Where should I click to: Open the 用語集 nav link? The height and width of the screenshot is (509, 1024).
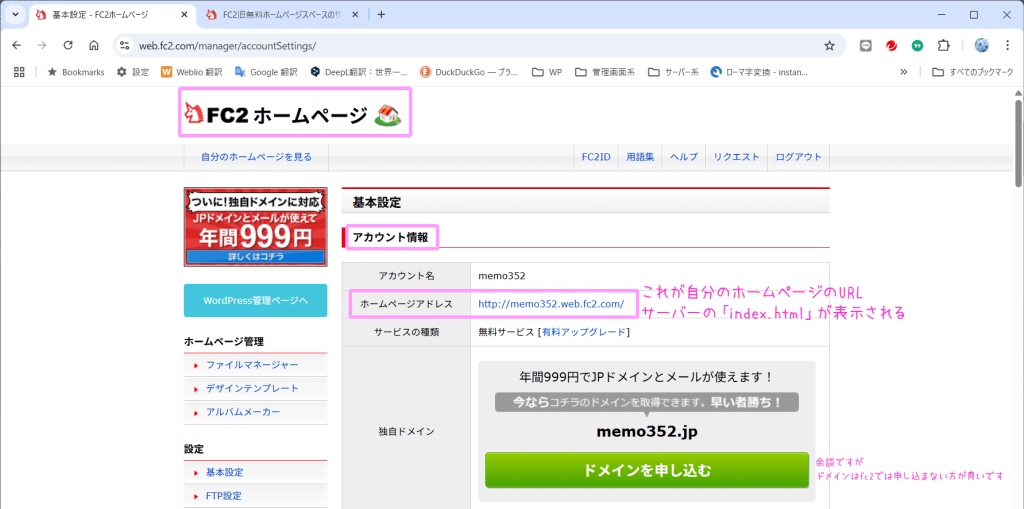(x=640, y=157)
